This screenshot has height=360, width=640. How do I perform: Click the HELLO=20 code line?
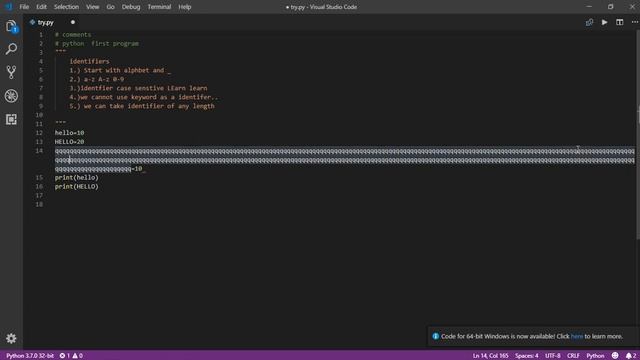click(69, 142)
